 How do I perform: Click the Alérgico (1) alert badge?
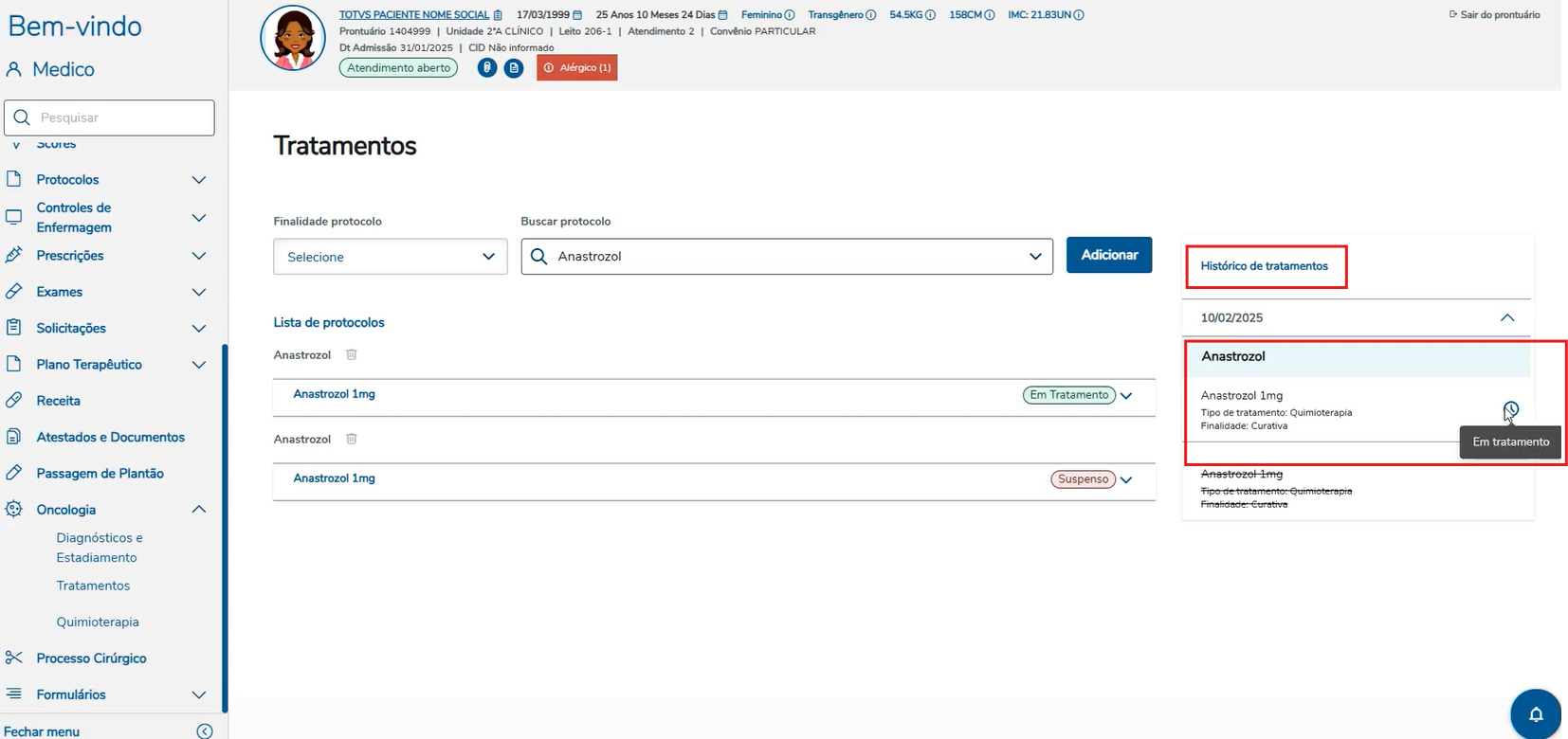(577, 68)
